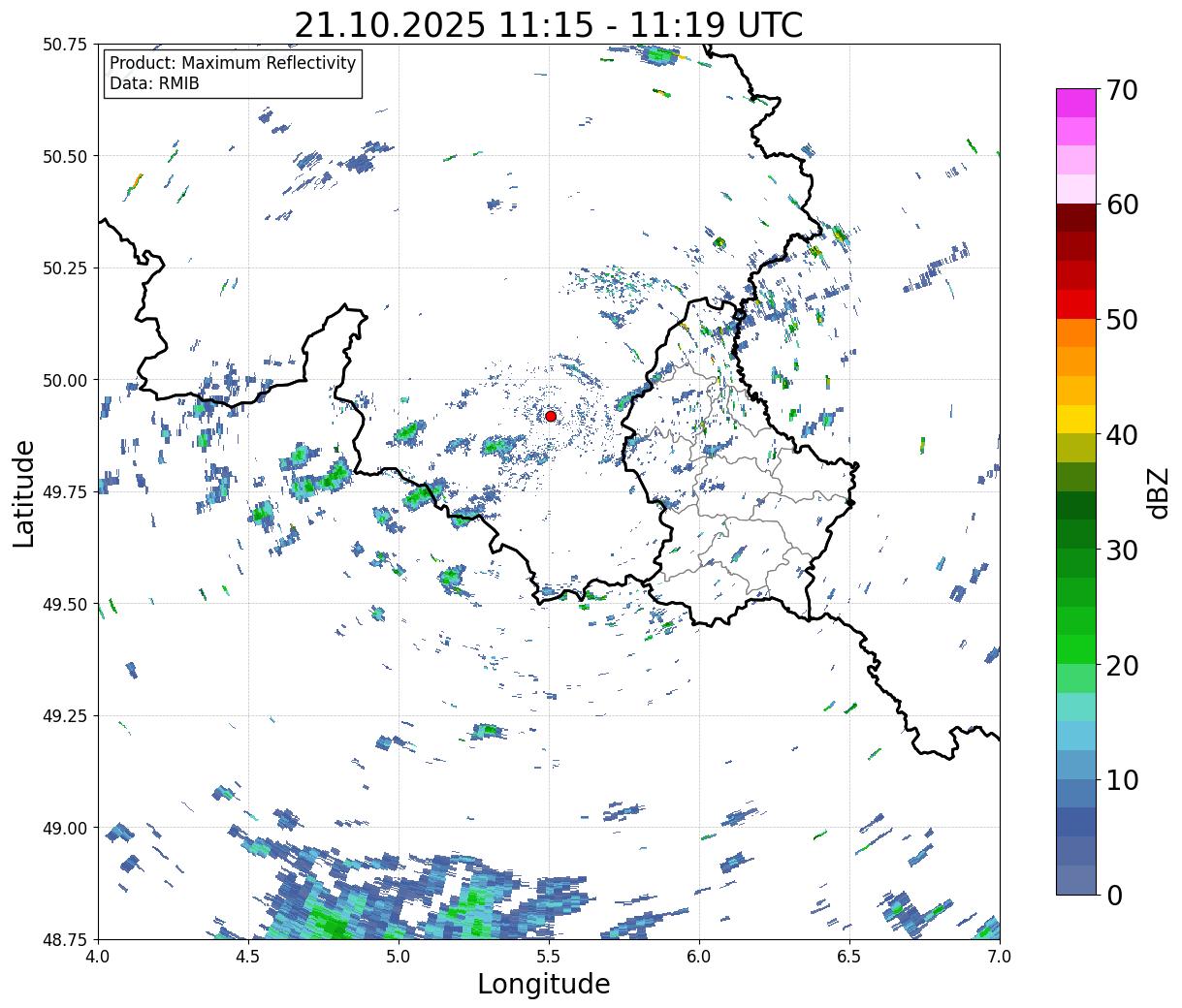Click the latitude tick label 49.00
Image resolution: width=1182 pixels, height=1008 pixels.
pyautogui.click(x=65, y=828)
